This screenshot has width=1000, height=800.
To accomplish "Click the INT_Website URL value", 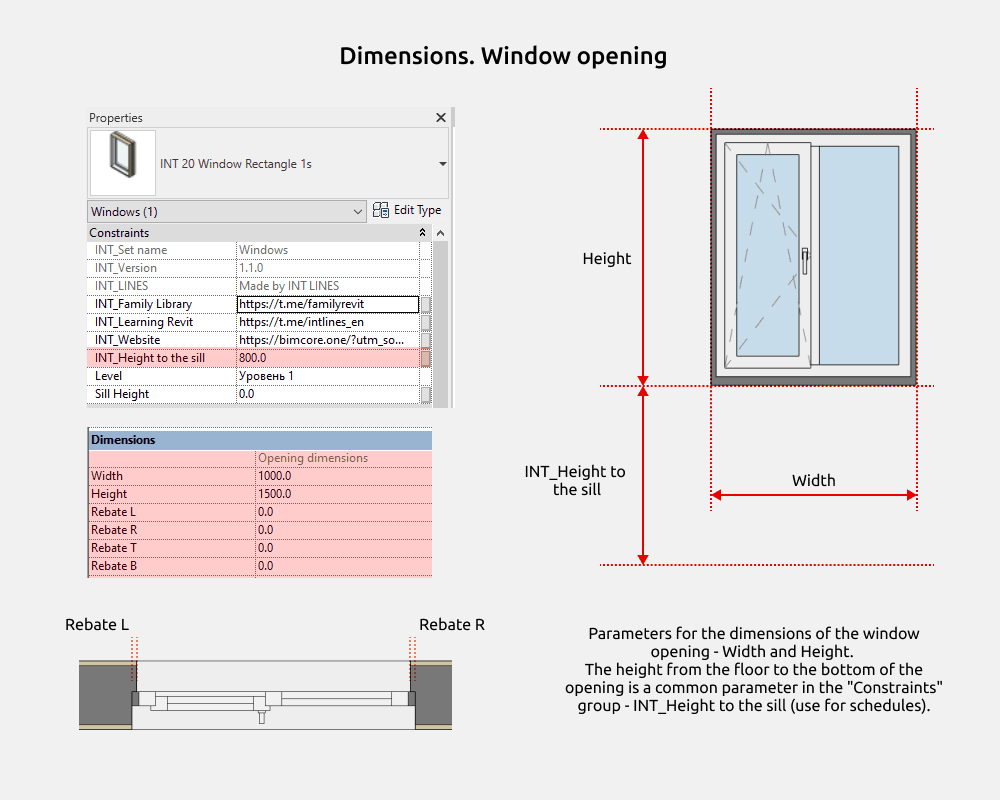I will click(328, 340).
